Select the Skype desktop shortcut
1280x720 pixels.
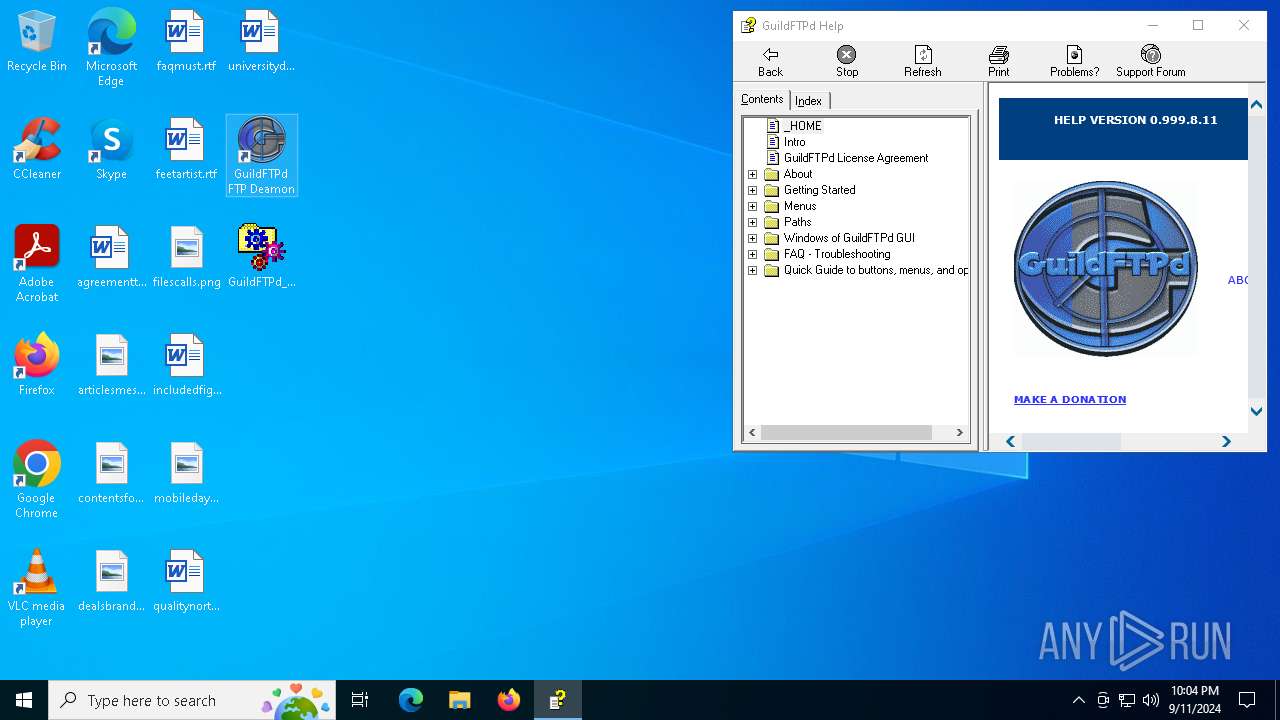[x=111, y=150]
